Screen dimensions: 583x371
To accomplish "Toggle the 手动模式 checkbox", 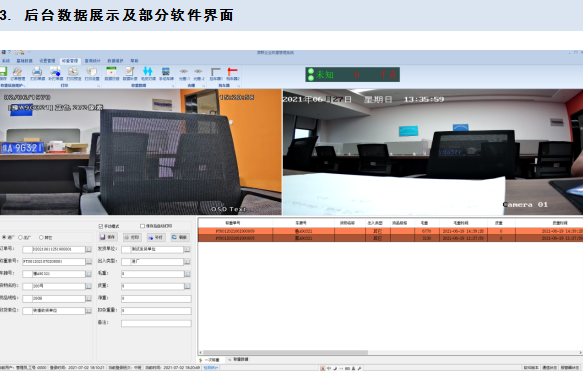I will coord(101,226).
